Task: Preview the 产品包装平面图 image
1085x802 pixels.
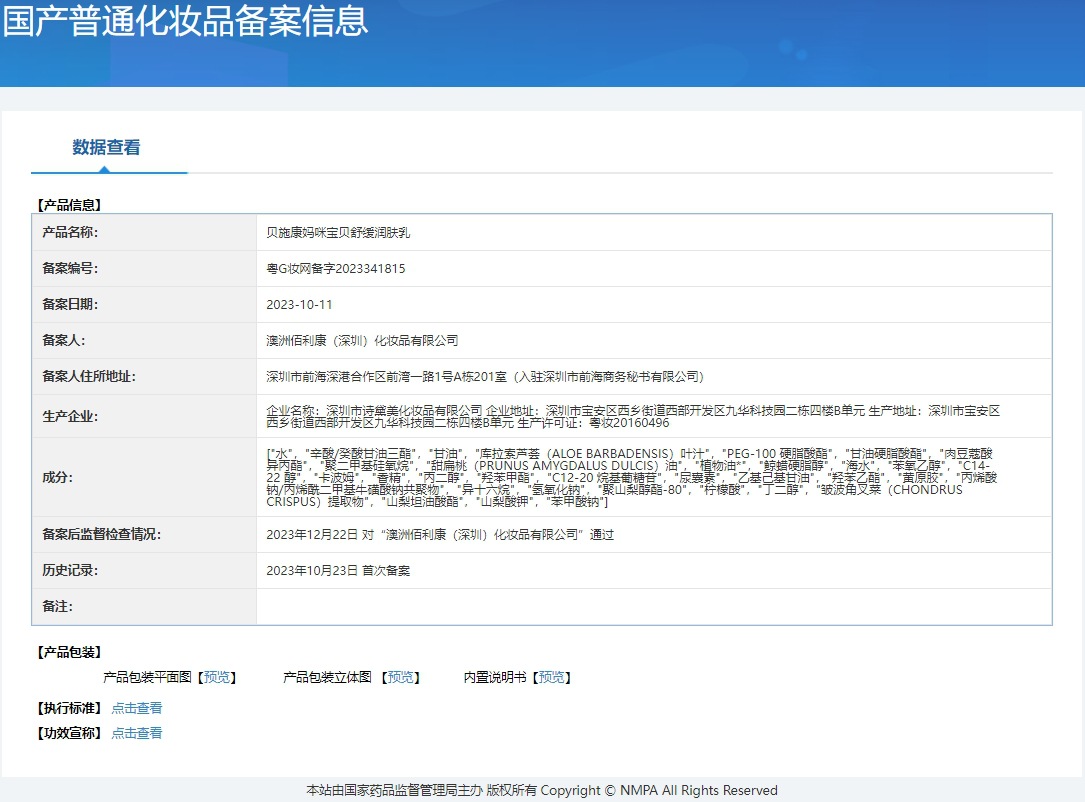Action: pos(217,677)
